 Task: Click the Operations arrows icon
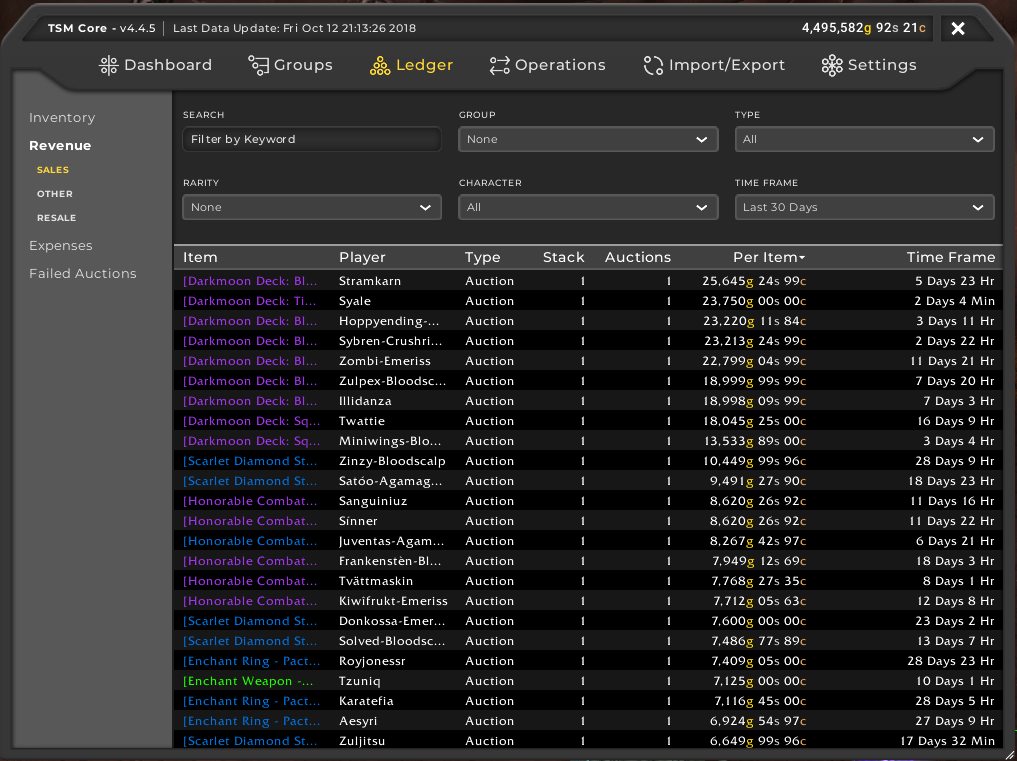click(x=499, y=65)
